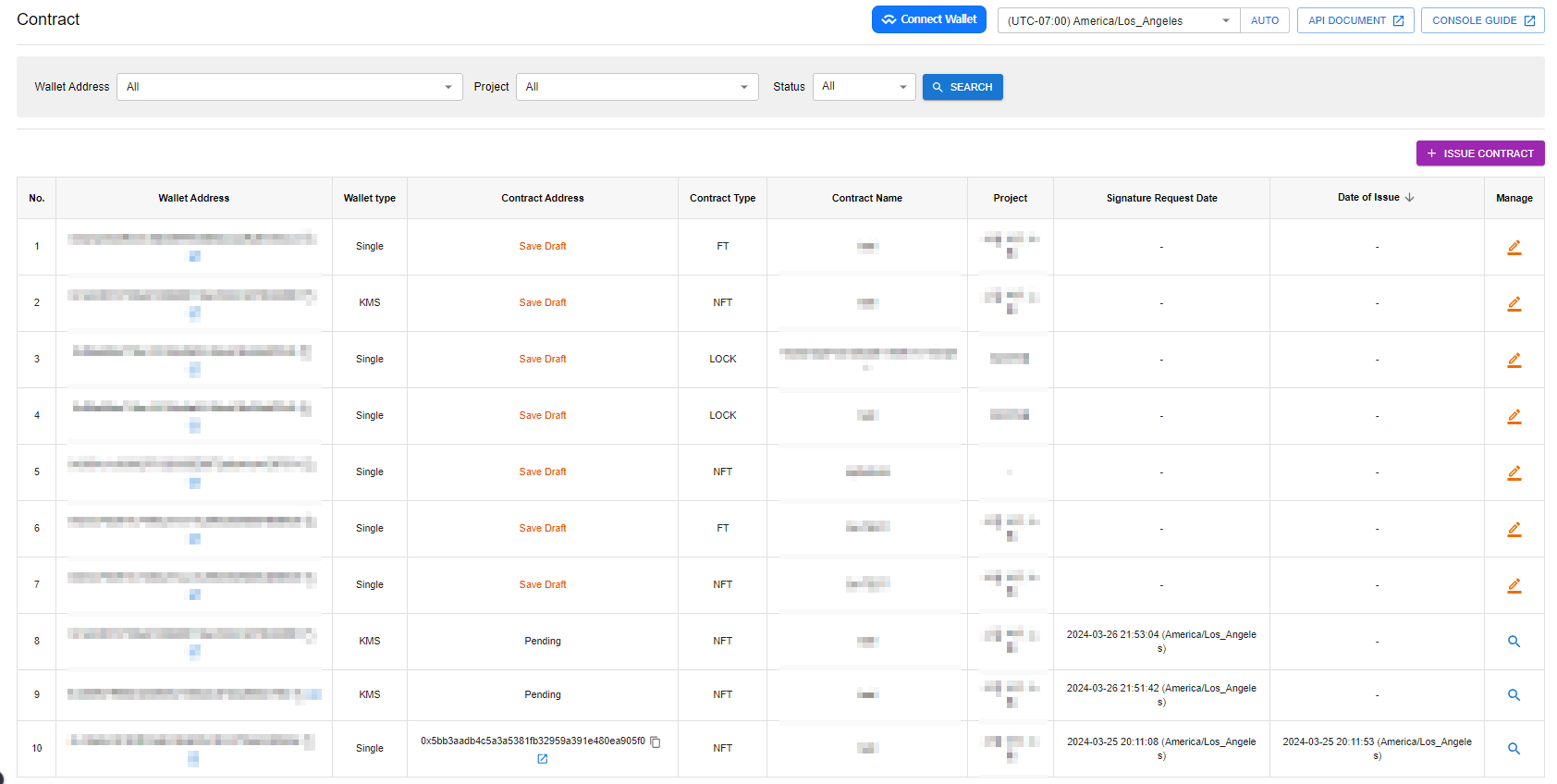Viewport: 1557px width, 784px height.
Task: Click the Signature Request Date column header
Action: click(1162, 198)
